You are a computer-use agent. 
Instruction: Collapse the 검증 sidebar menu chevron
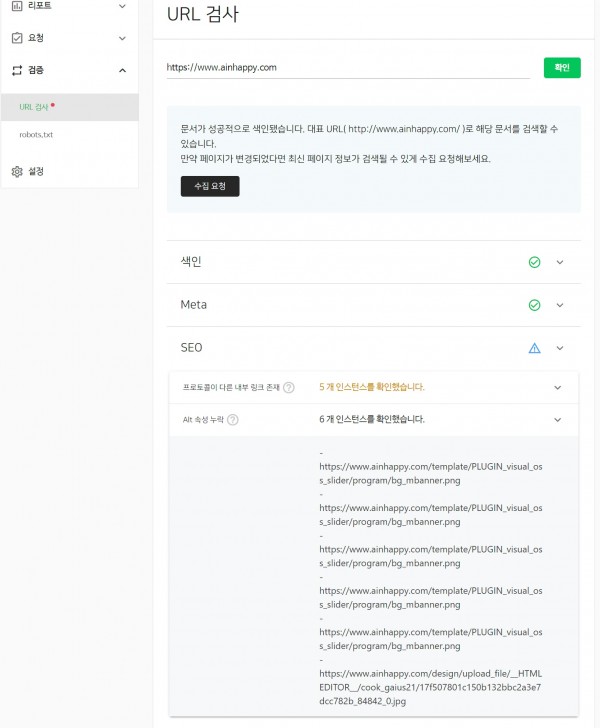pos(122,70)
